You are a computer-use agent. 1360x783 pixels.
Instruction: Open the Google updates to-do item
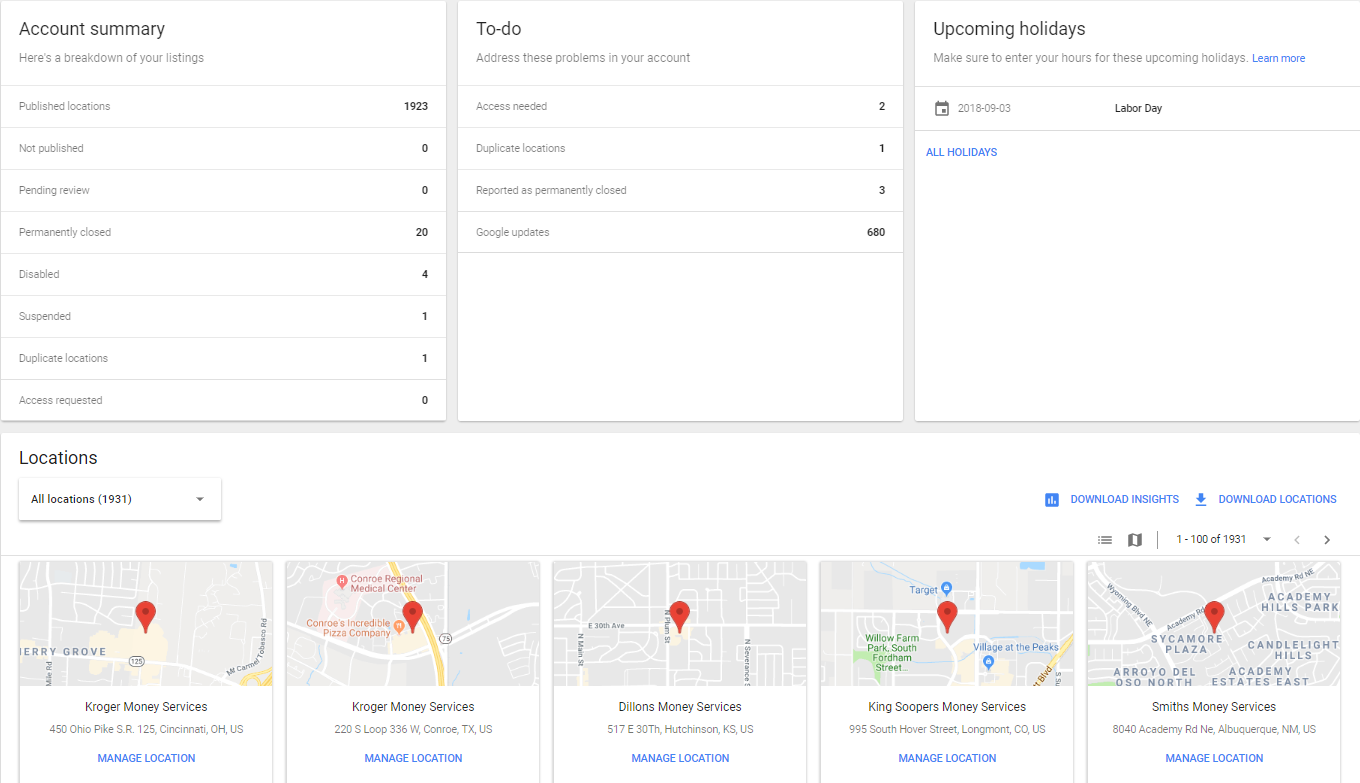tap(680, 232)
